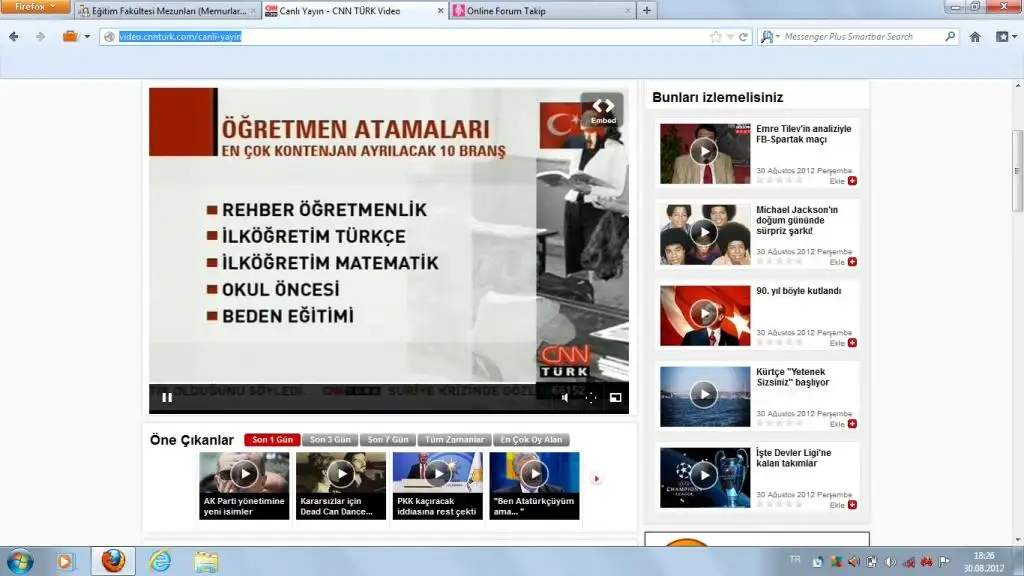
Task: Select the Son 7 Gün filter
Action: (388, 440)
